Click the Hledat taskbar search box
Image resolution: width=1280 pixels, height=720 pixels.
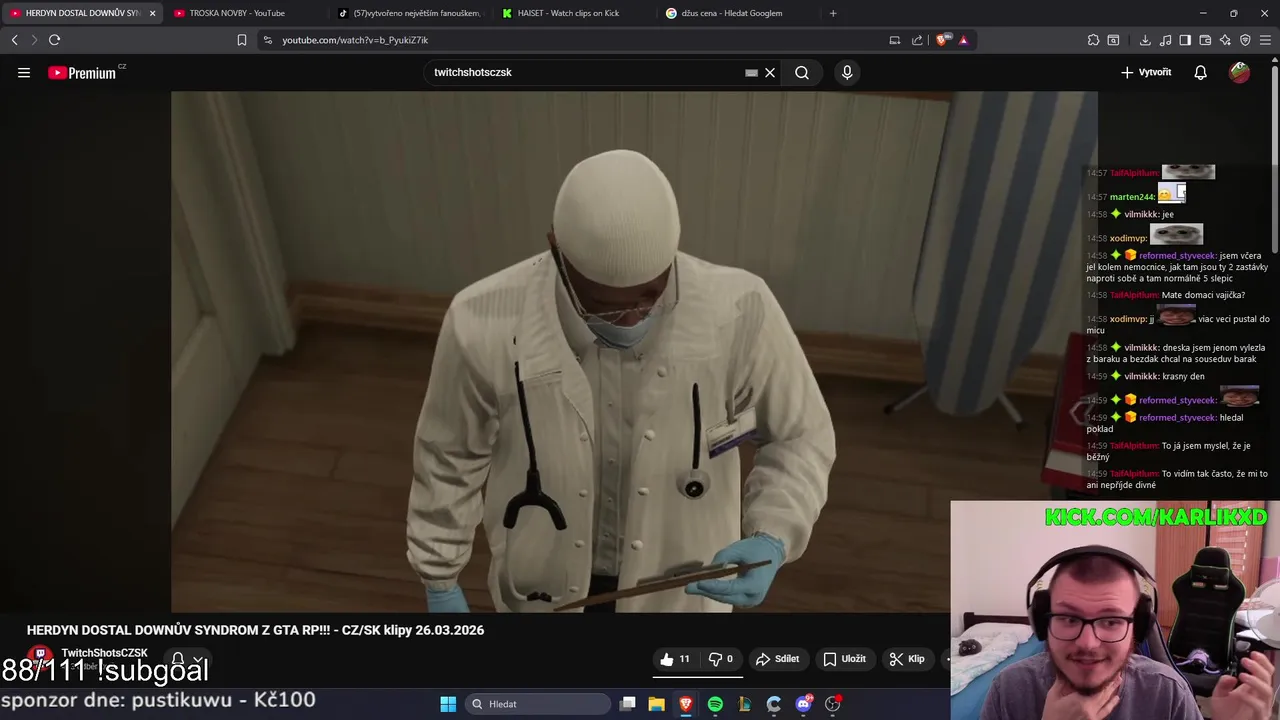tap(538, 704)
